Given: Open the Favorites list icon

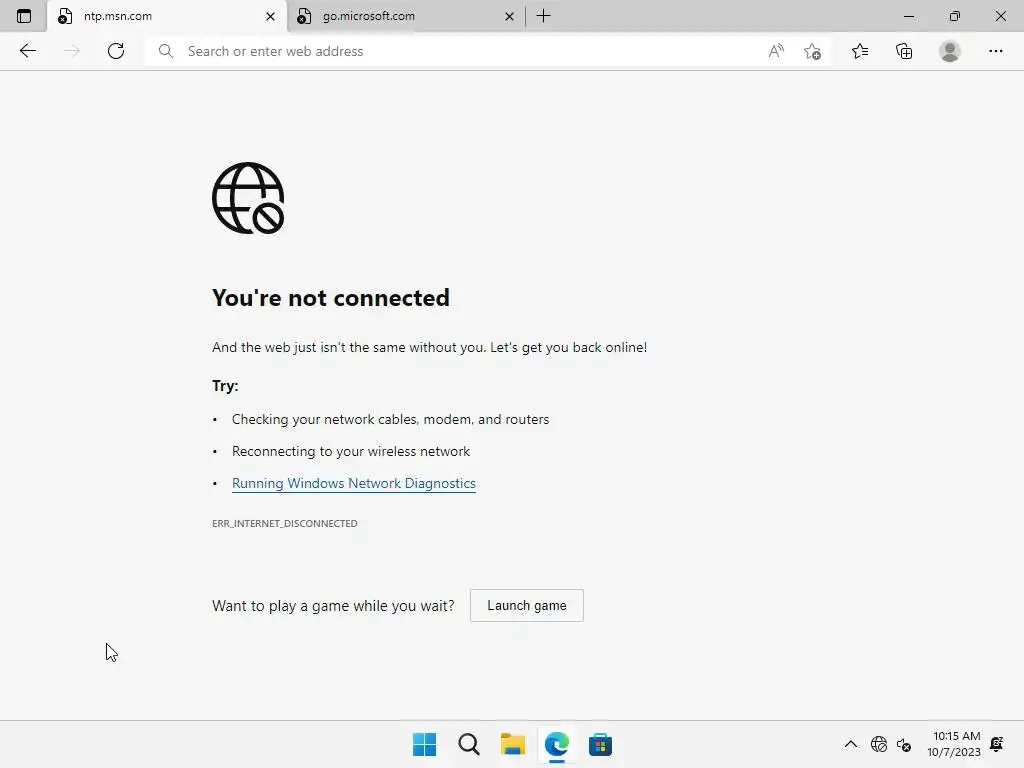Looking at the screenshot, I should pos(860,51).
